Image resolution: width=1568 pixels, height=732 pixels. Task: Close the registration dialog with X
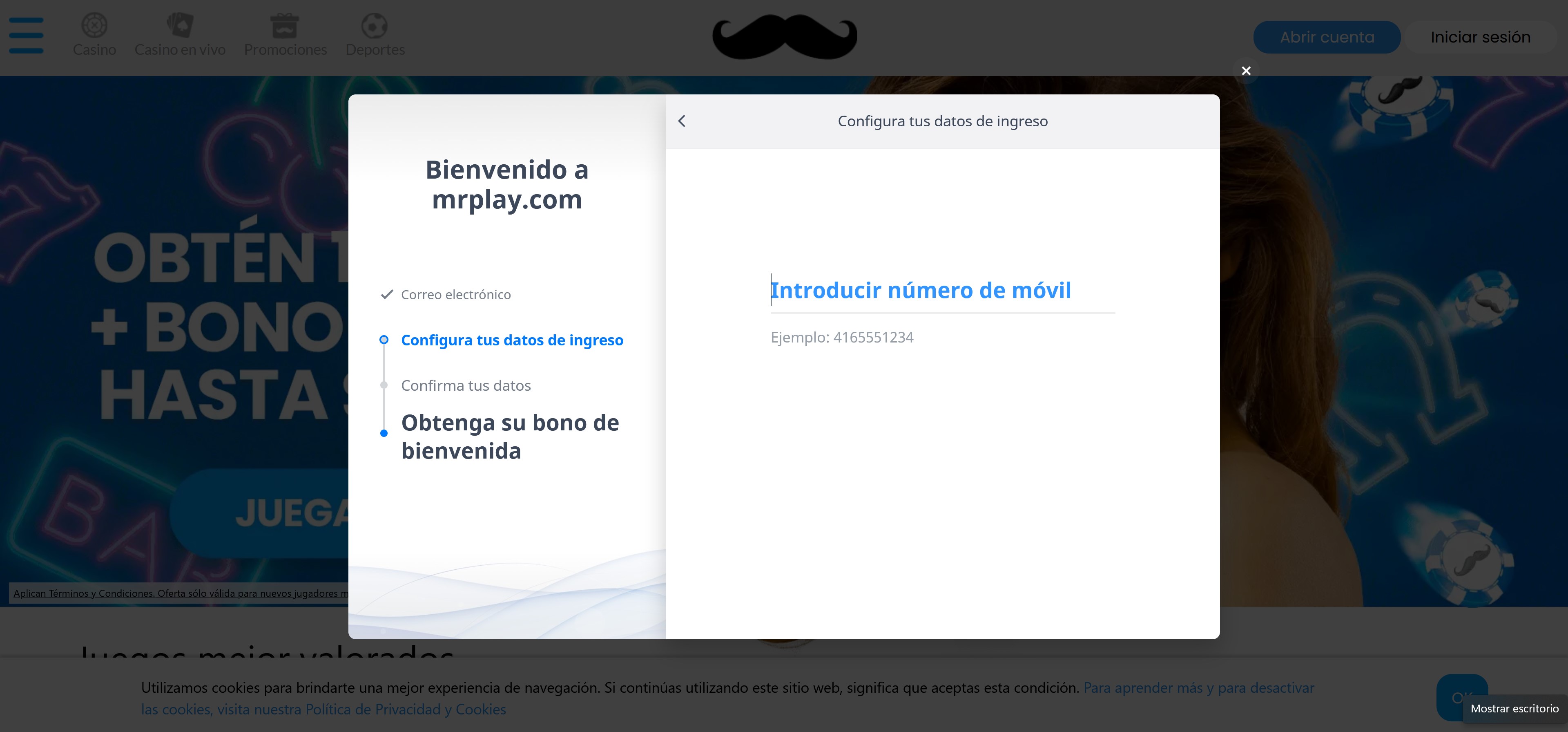click(1246, 71)
